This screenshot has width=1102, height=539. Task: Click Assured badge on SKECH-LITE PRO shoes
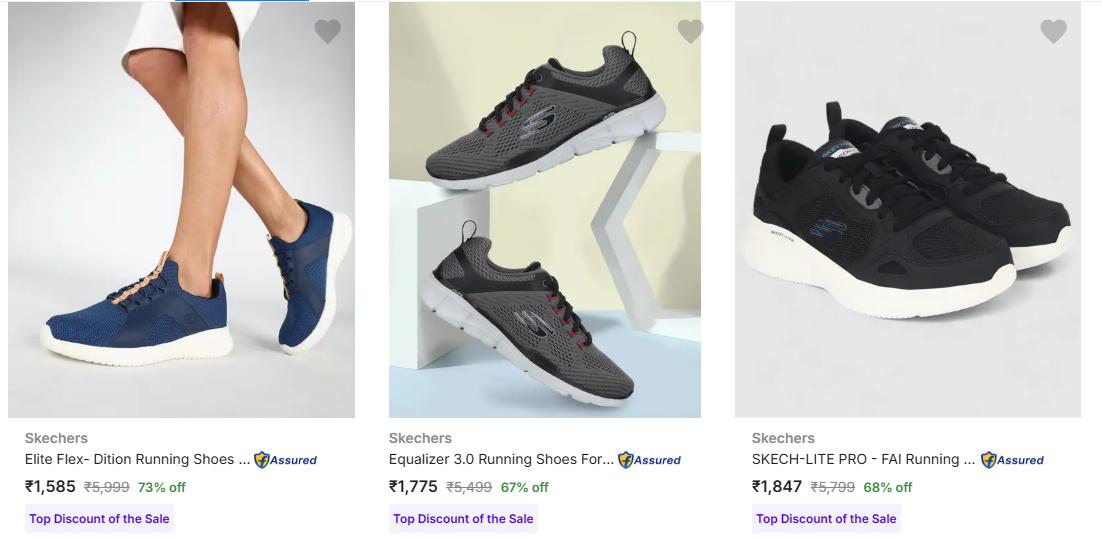1012,460
